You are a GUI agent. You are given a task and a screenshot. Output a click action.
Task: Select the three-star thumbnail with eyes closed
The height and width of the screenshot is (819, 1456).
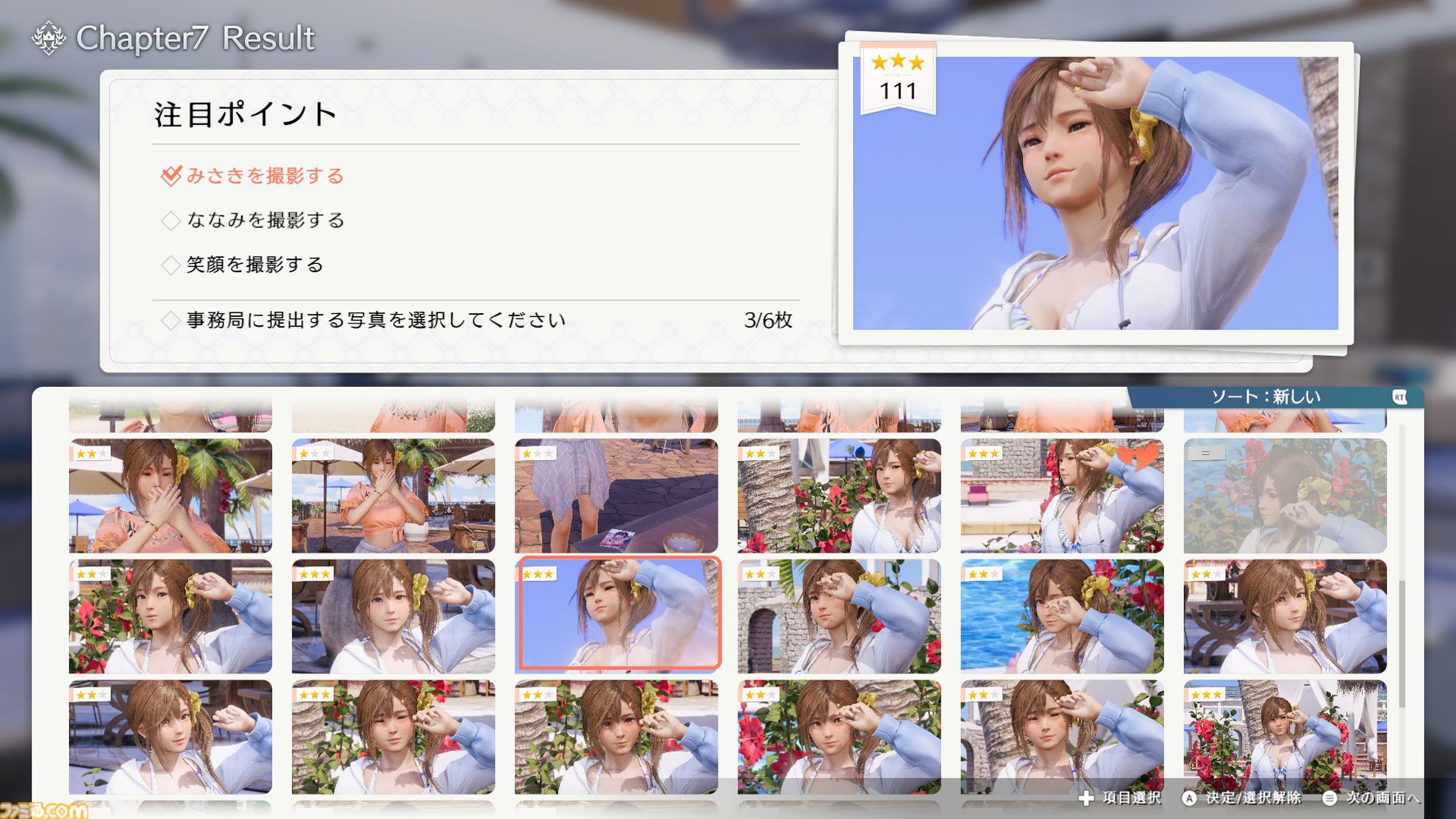point(393,737)
